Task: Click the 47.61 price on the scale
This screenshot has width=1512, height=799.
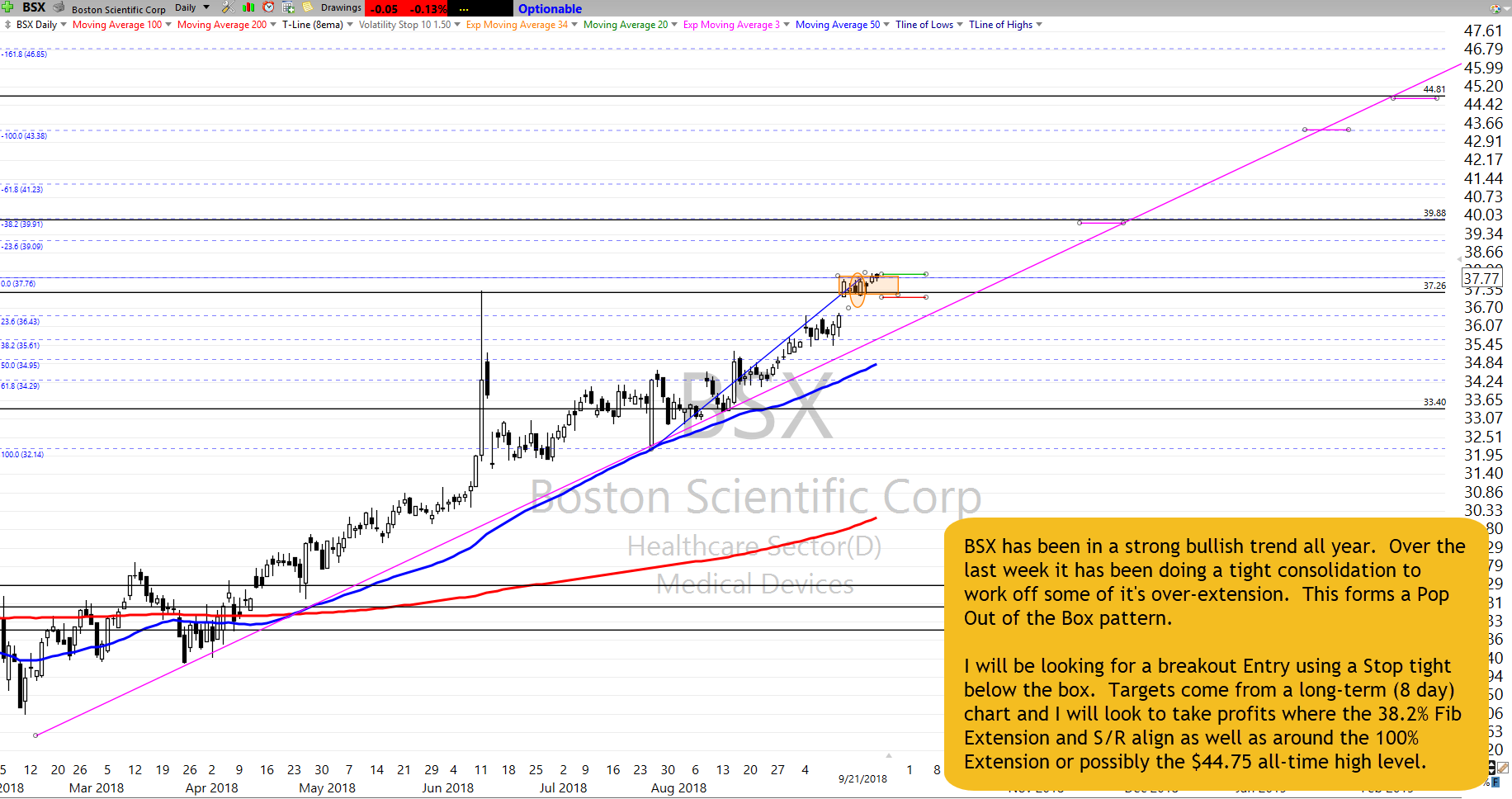Action: point(1483,31)
